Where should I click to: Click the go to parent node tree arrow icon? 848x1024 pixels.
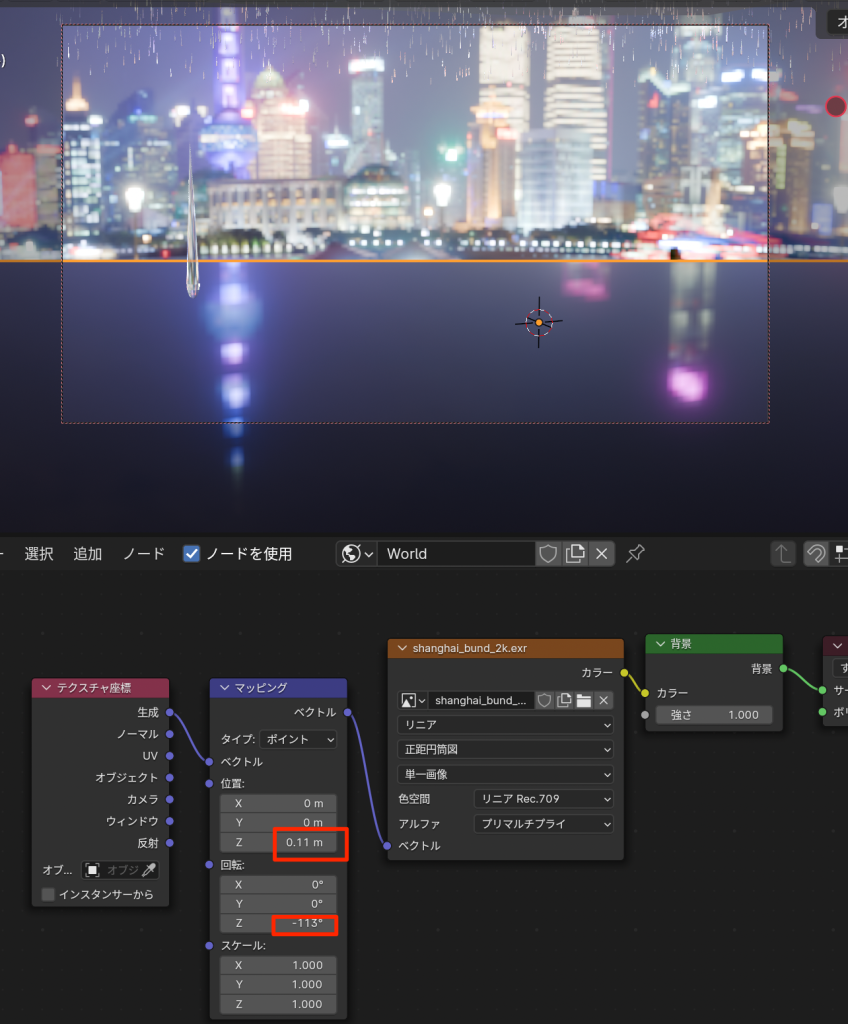tap(785, 554)
